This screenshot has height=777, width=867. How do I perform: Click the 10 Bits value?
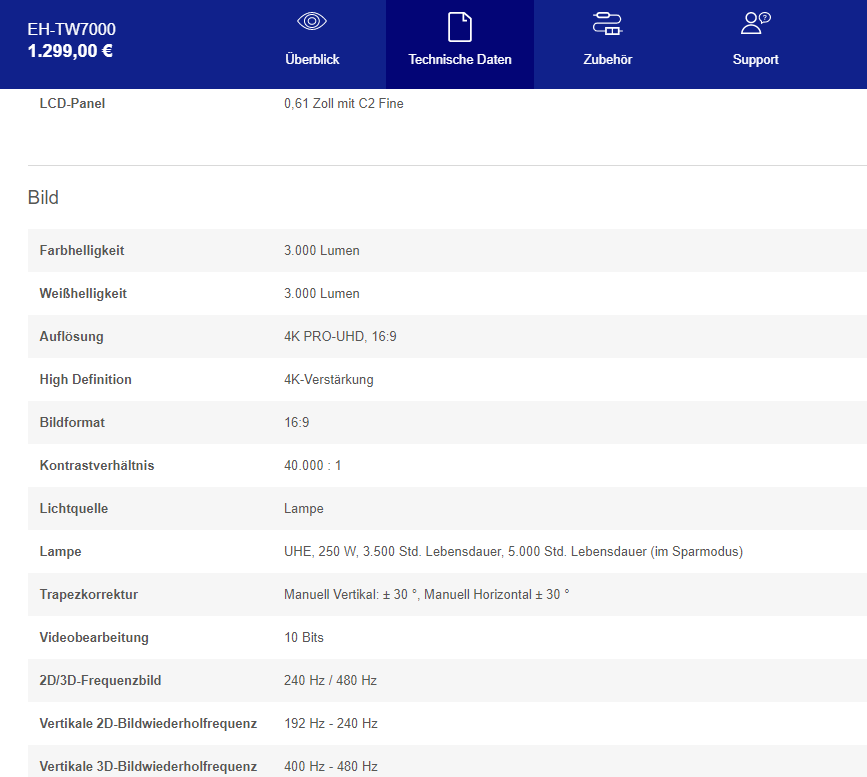(304, 638)
